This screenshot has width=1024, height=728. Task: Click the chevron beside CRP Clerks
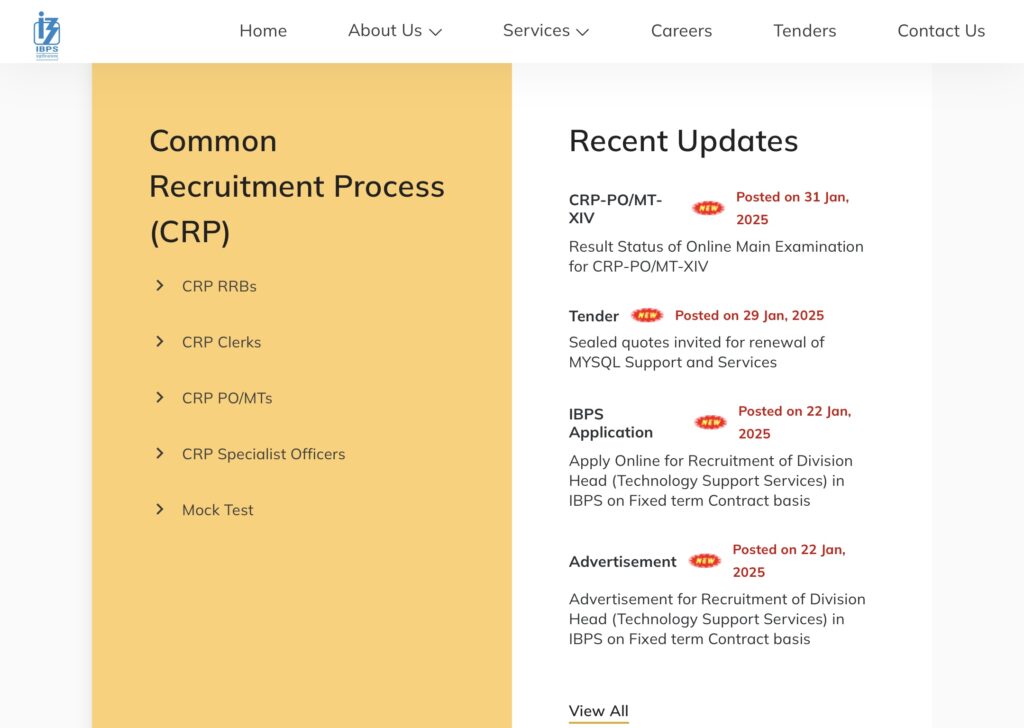tap(159, 341)
